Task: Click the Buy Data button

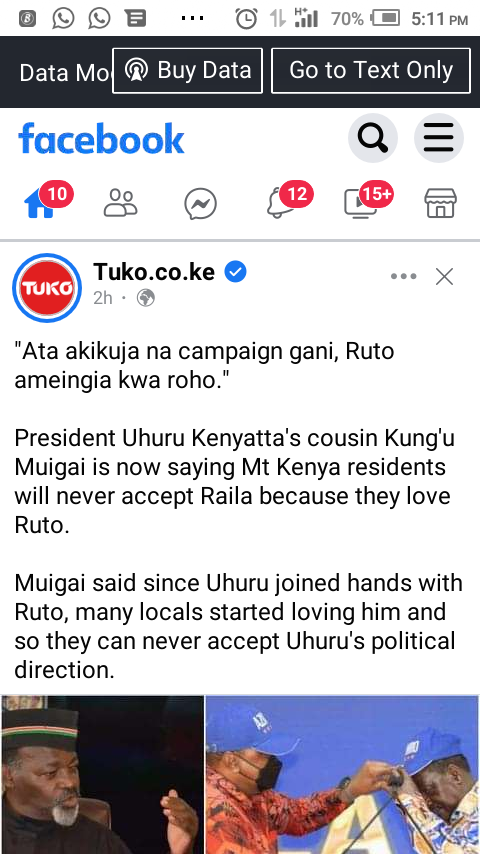Action: tap(187, 71)
